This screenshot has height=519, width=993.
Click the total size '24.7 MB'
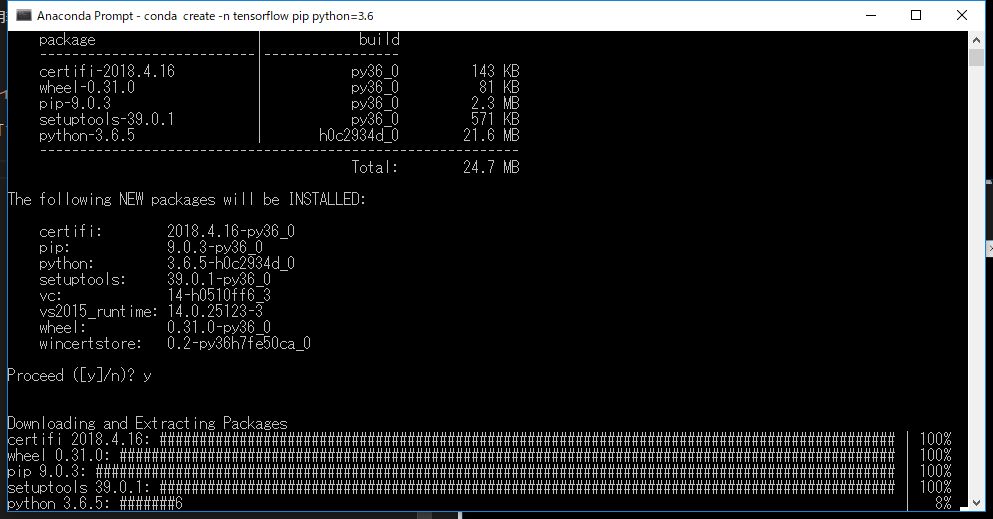pos(491,167)
